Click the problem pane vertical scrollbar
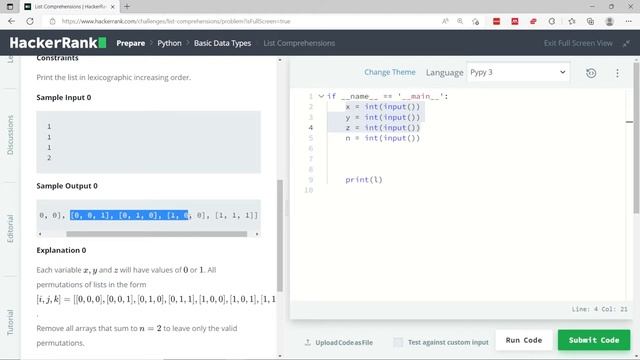This screenshot has width=640, height=360. pyautogui.click(x=280, y=236)
